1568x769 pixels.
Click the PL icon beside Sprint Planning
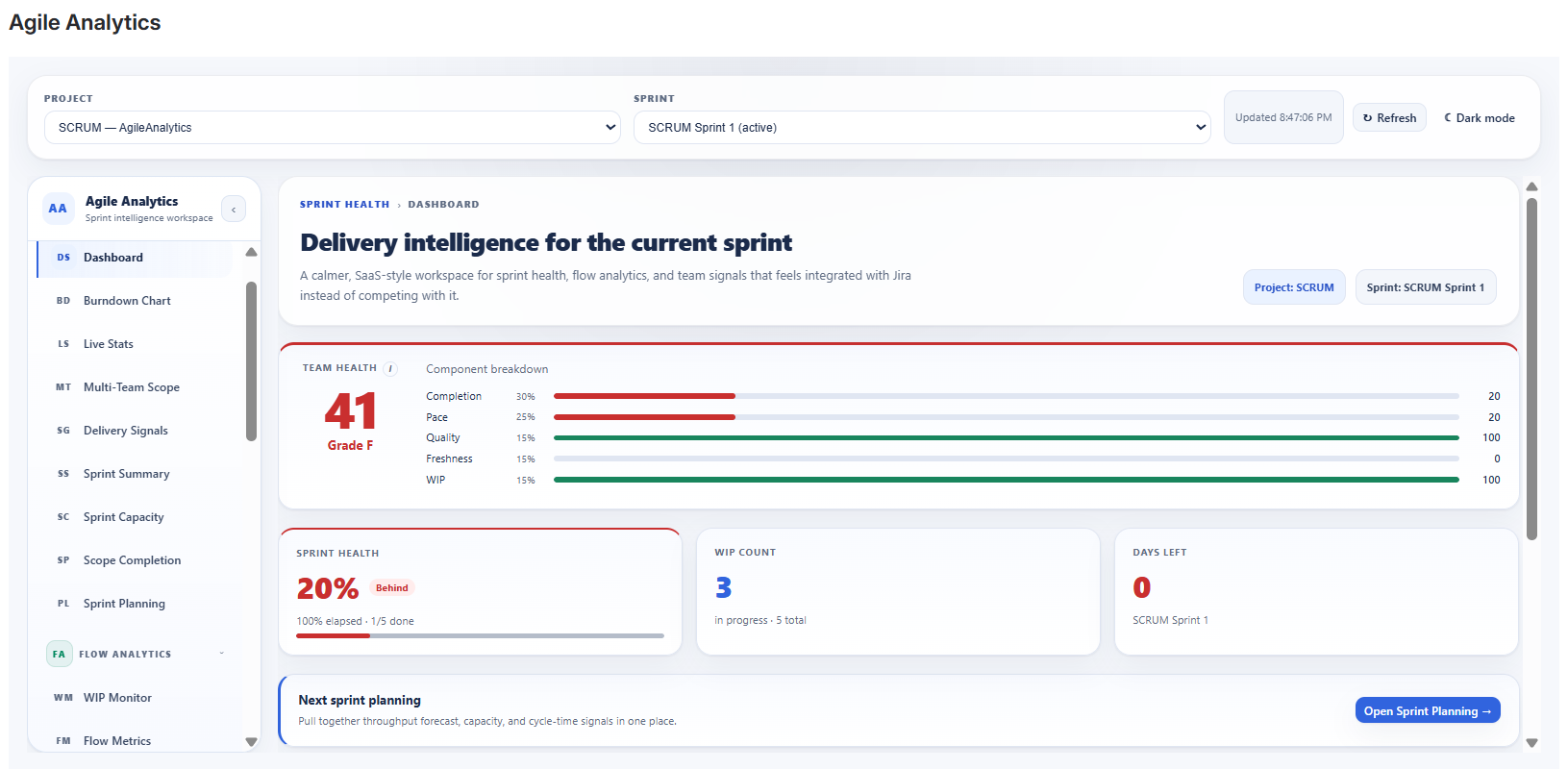(x=63, y=604)
